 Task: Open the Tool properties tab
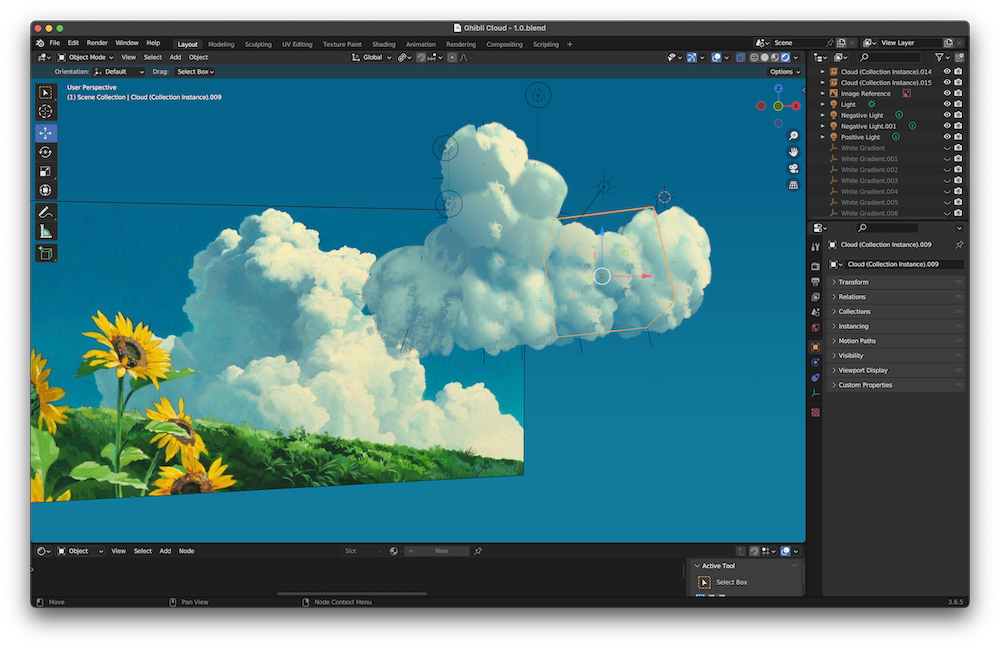815,247
